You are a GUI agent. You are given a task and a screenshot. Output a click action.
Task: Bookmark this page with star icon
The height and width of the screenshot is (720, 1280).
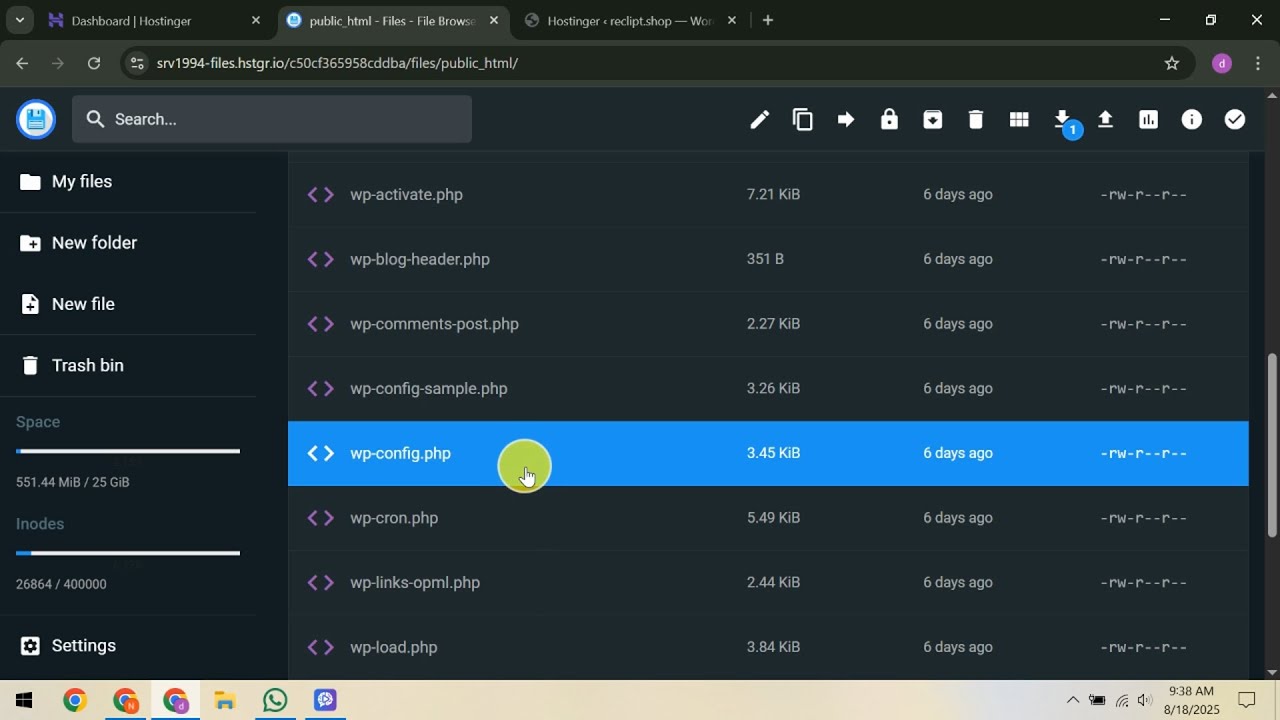click(1172, 63)
